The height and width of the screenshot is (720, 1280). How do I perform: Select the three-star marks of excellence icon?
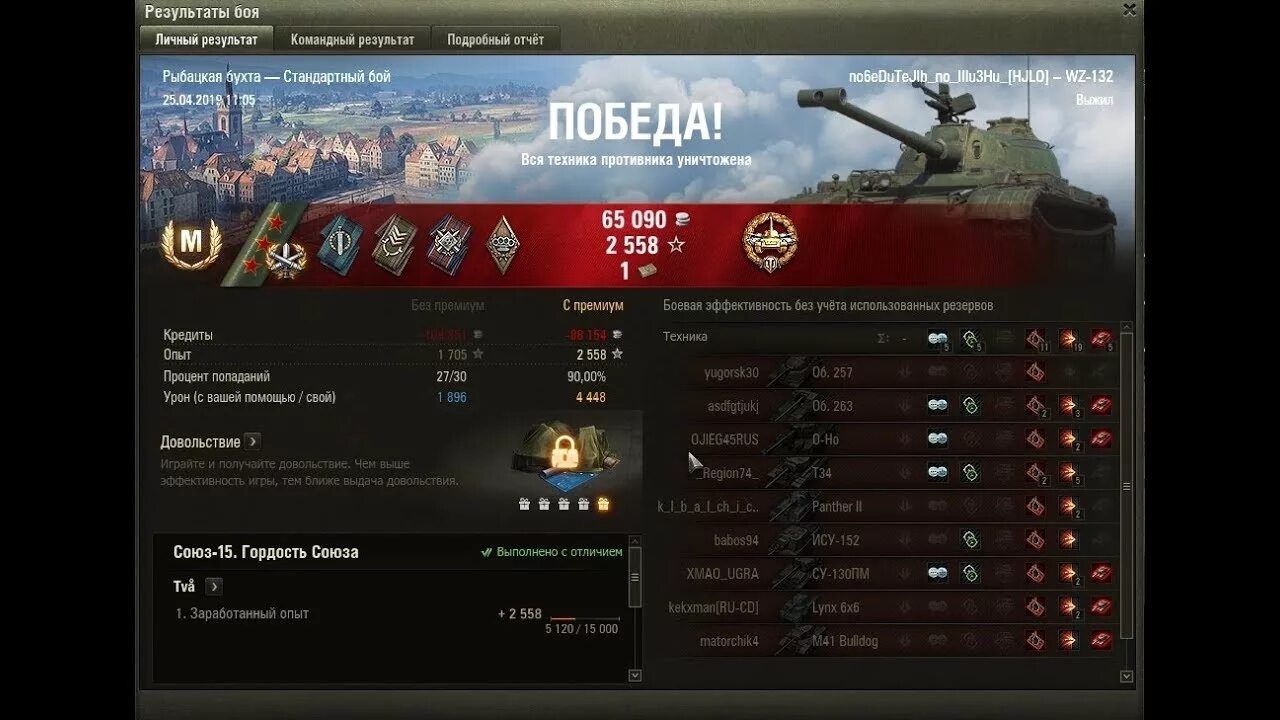[x=267, y=245]
